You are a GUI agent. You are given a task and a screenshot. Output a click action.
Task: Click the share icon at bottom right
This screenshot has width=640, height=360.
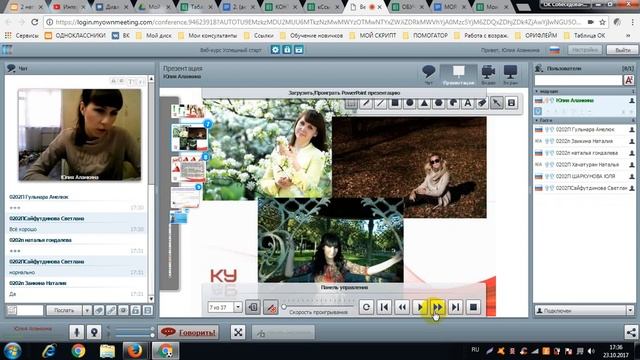point(630,332)
